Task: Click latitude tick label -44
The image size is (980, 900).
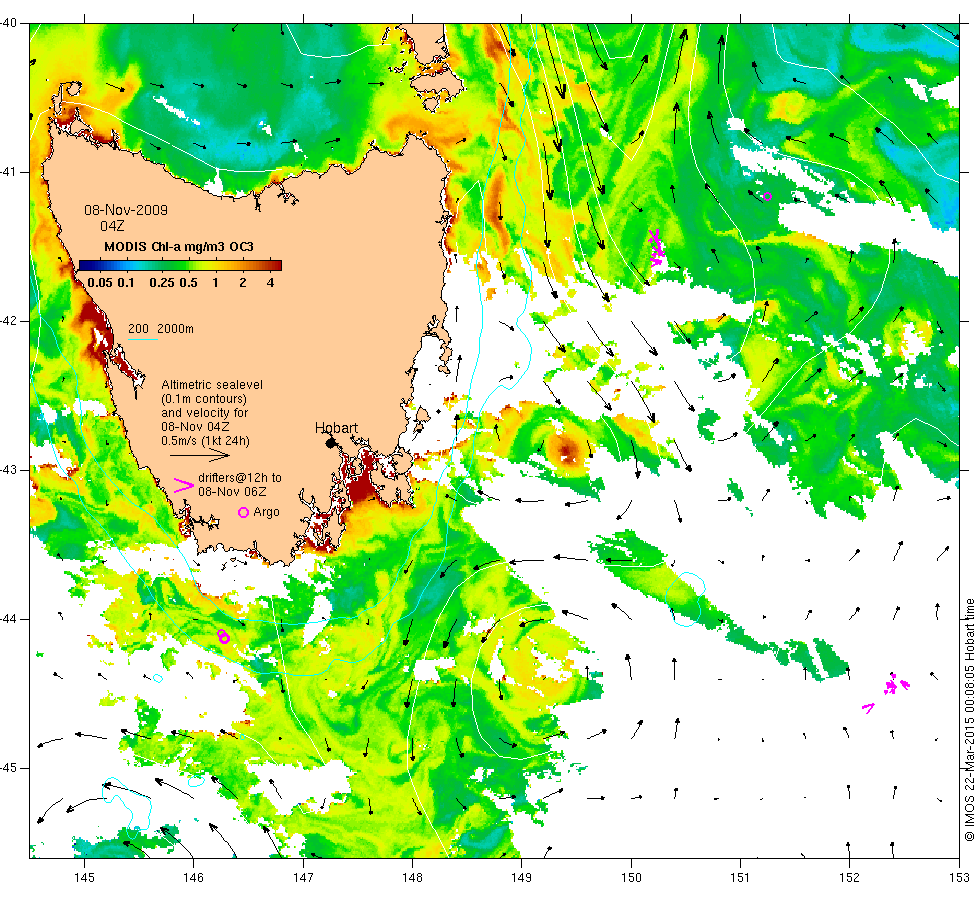Action: (x=9, y=619)
